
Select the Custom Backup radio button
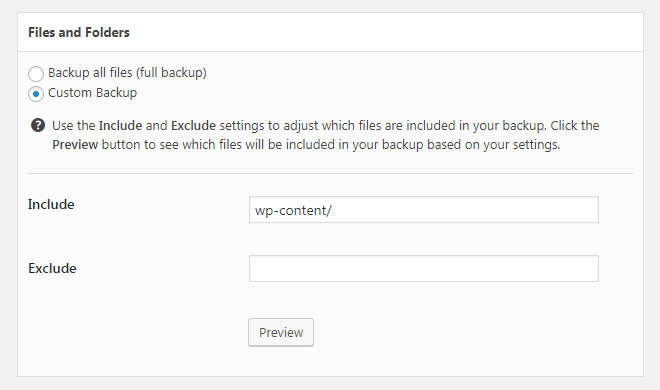[36, 94]
